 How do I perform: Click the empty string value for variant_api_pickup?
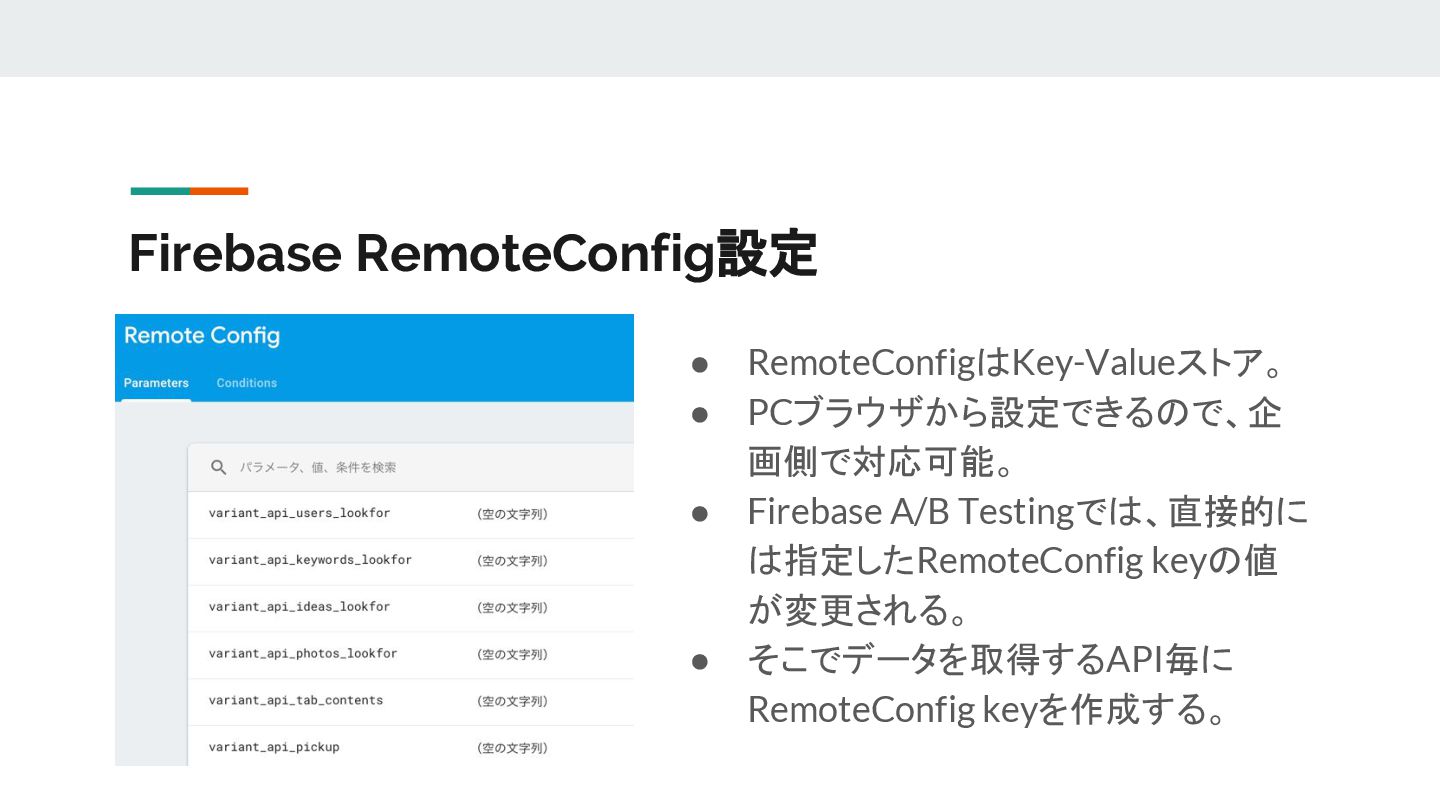(x=512, y=748)
